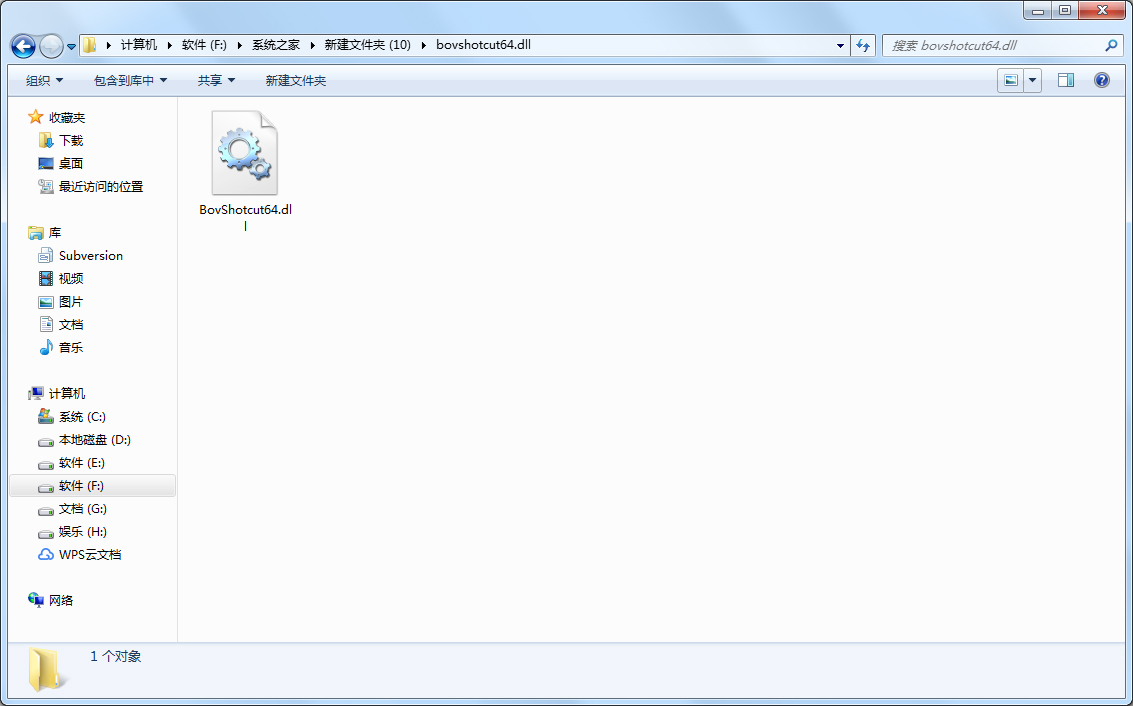Open the help question mark icon
This screenshot has width=1133, height=706.
(1101, 80)
